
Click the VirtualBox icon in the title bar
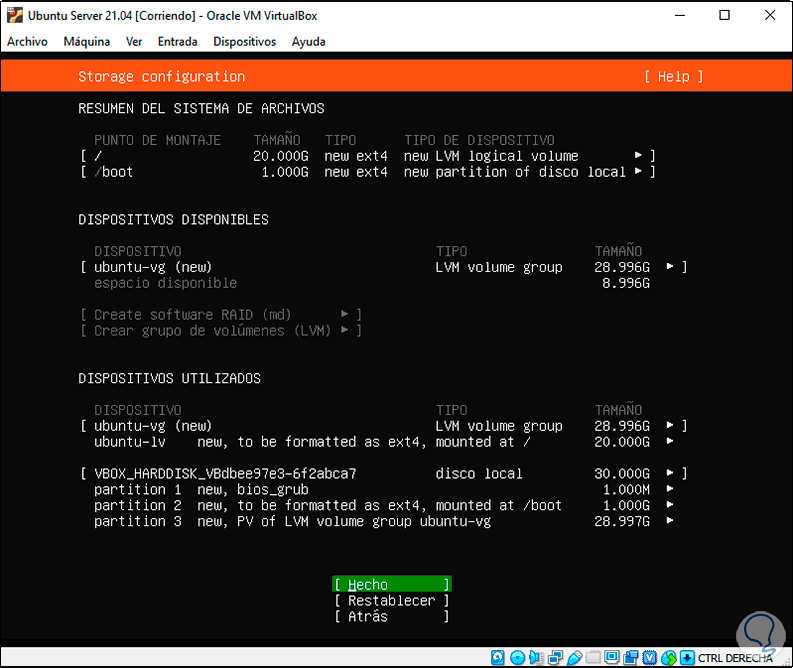[x=15, y=15]
